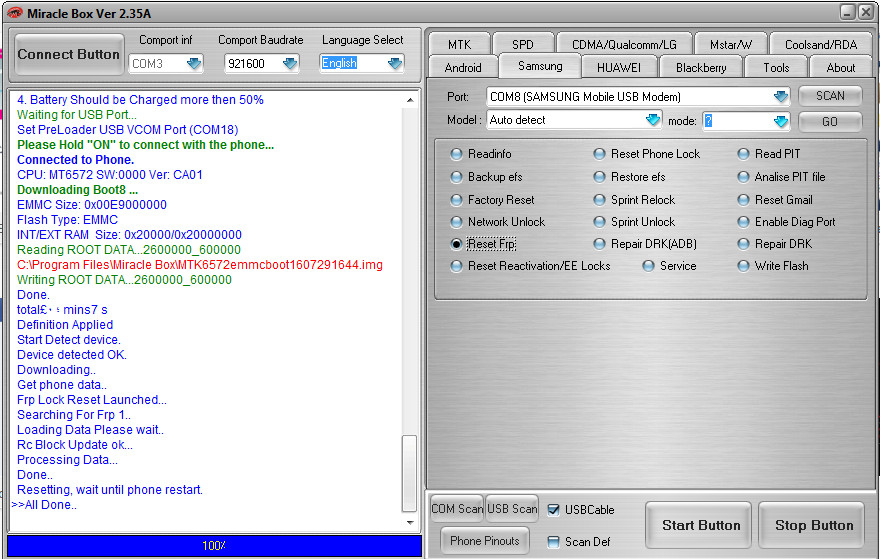Click the Stop Button
Screen dimensions: 880x559
[814, 525]
